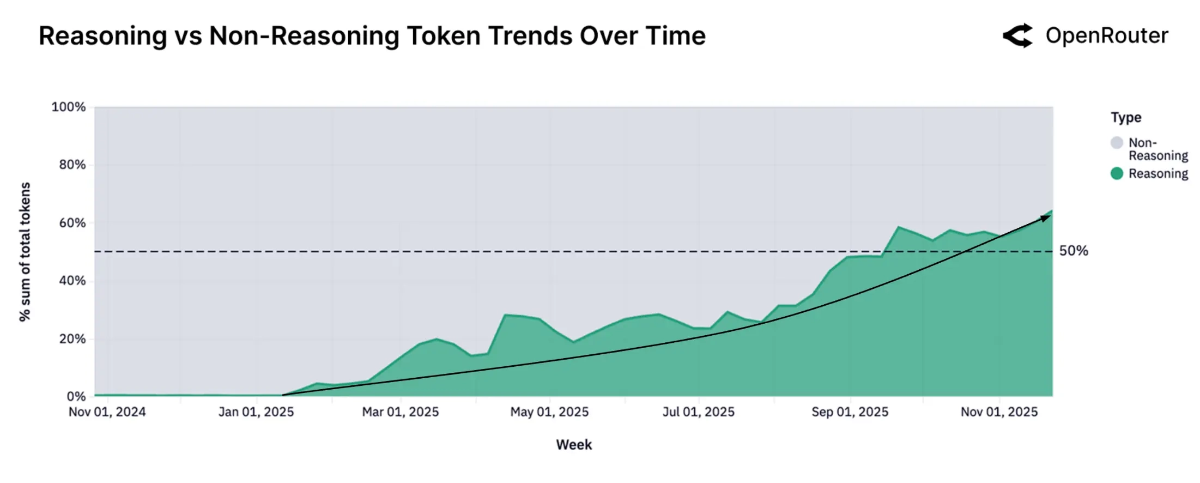The image size is (1200, 483).
Task: Hide the Reasoning series via legend label
Action: 1158,174
